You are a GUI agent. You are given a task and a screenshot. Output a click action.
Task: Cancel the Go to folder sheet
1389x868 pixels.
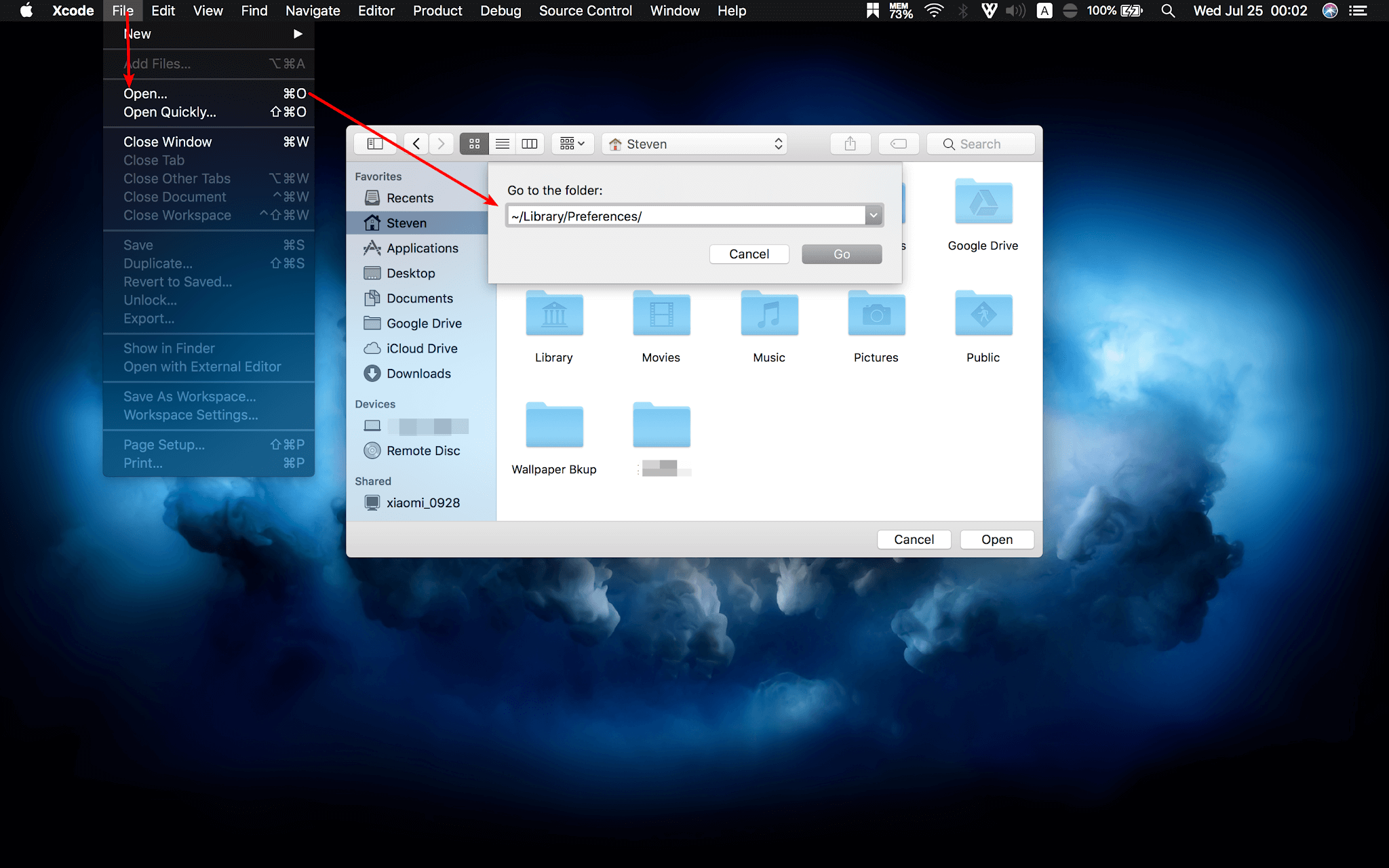pyautogui.click(x=749, y=254)
